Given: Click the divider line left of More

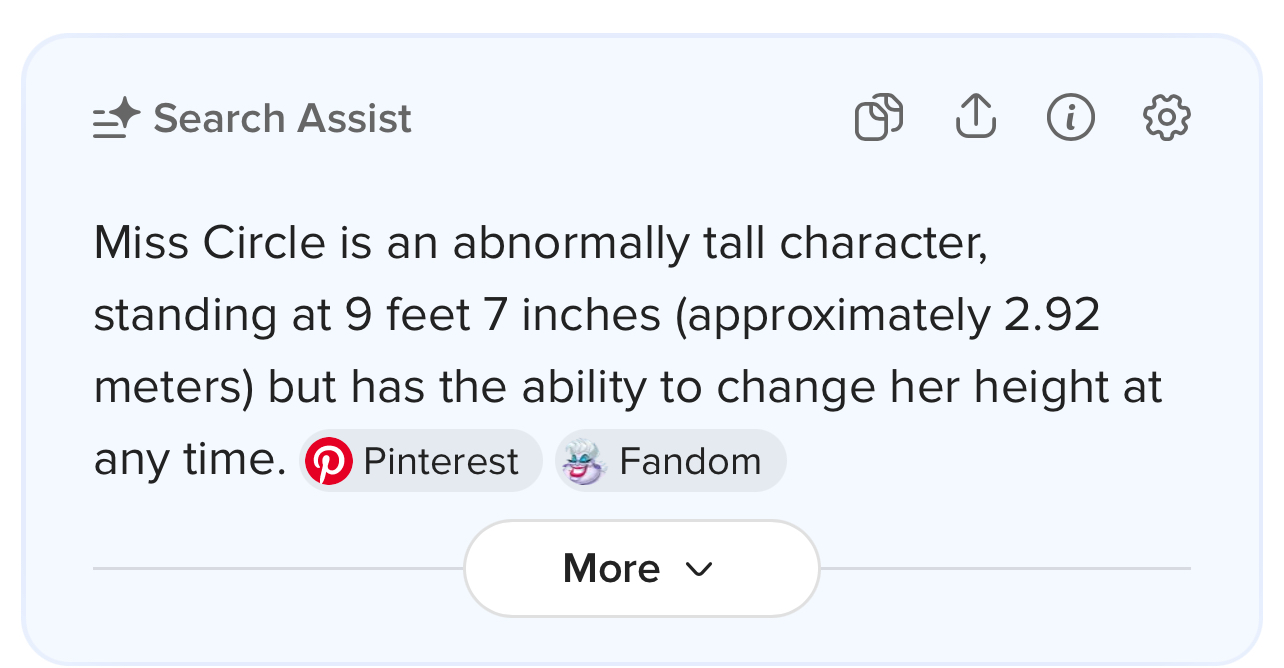Looking at the screenshot, I should click(x=278, y=568).
